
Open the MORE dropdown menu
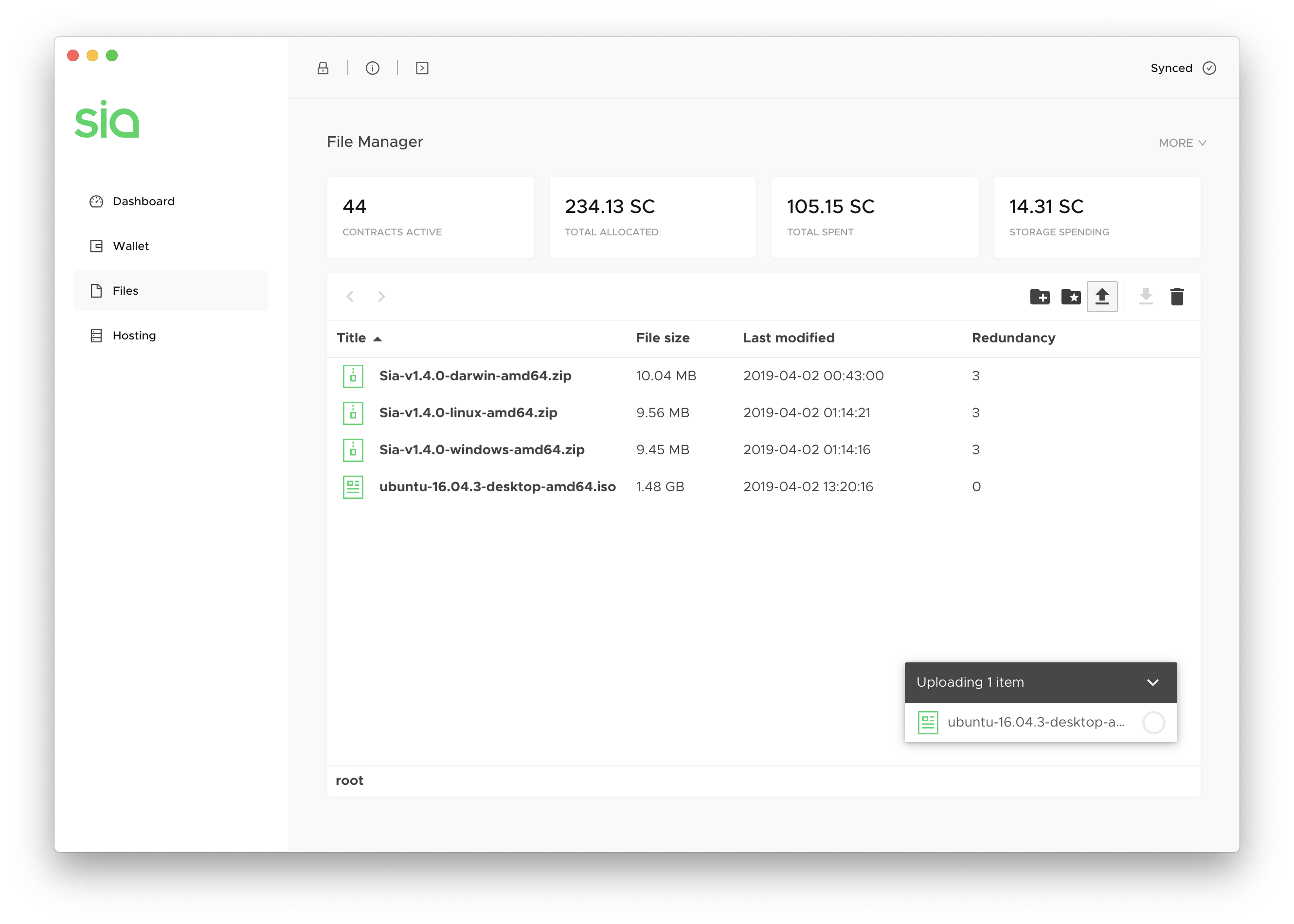pyautogui.click(x=1183, y=143)
